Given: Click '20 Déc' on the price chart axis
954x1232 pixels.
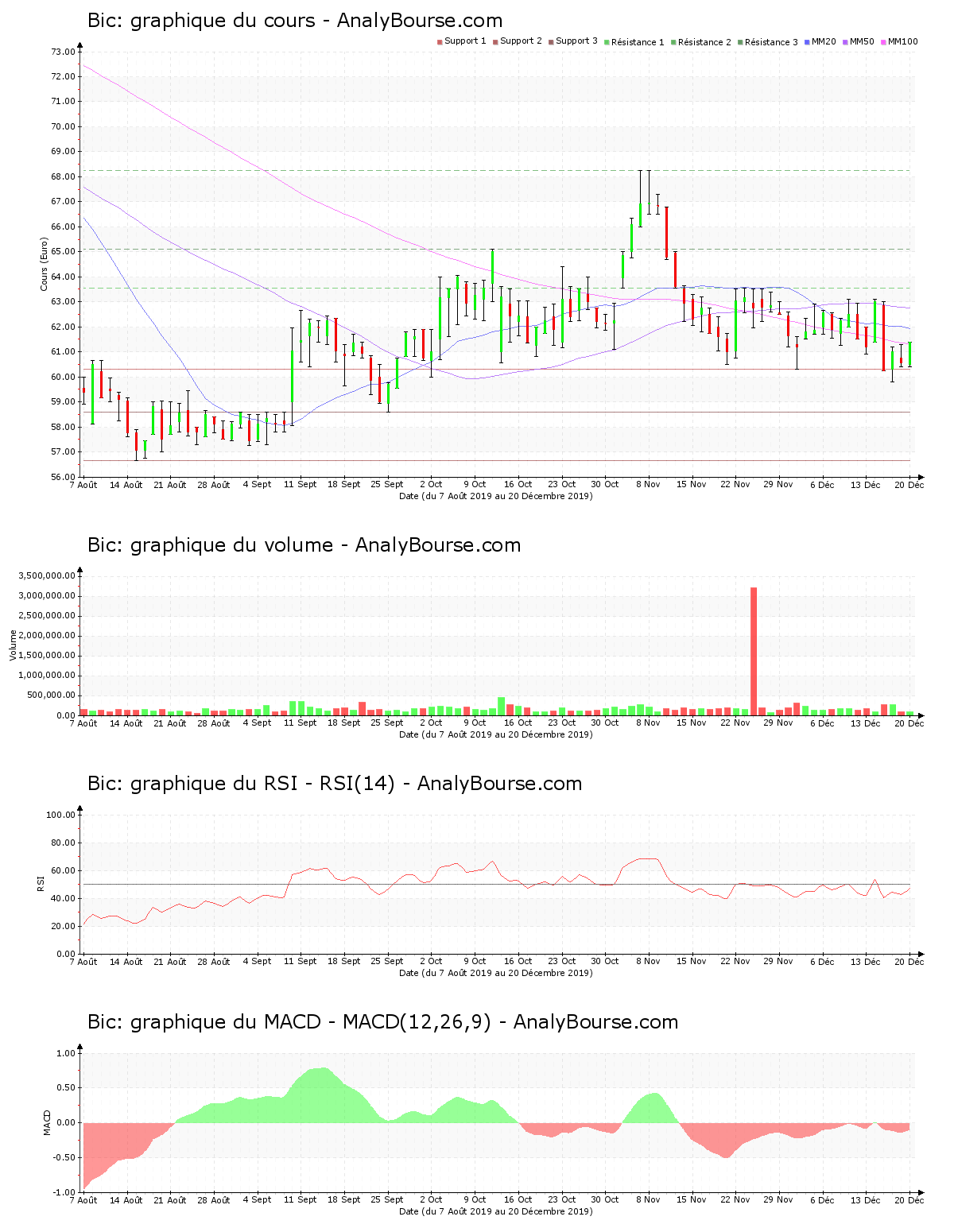Looking at the screenshot, I should coord(909,484).
